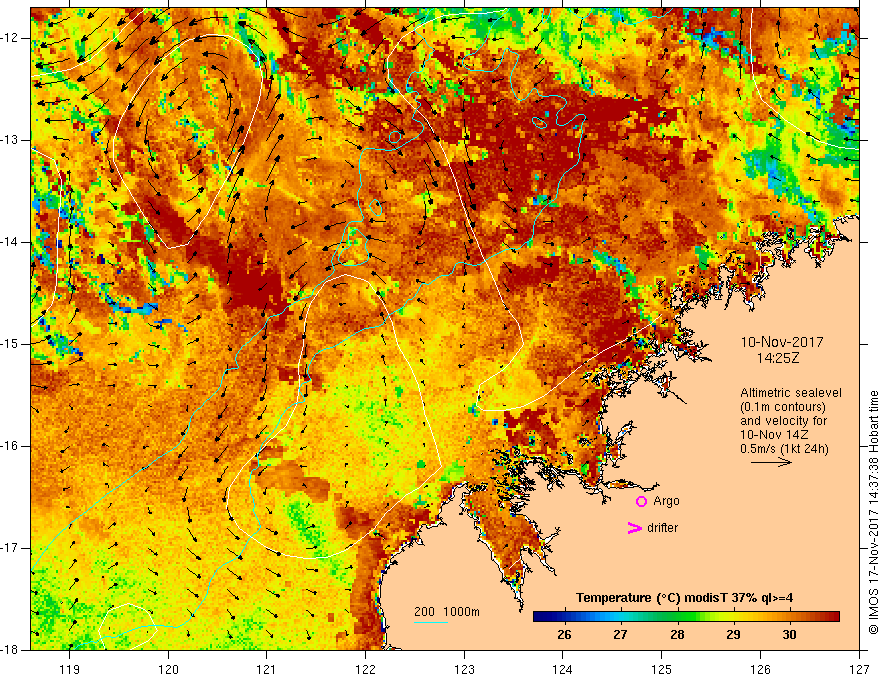Click longitude axis label '126'

[760, 669]
